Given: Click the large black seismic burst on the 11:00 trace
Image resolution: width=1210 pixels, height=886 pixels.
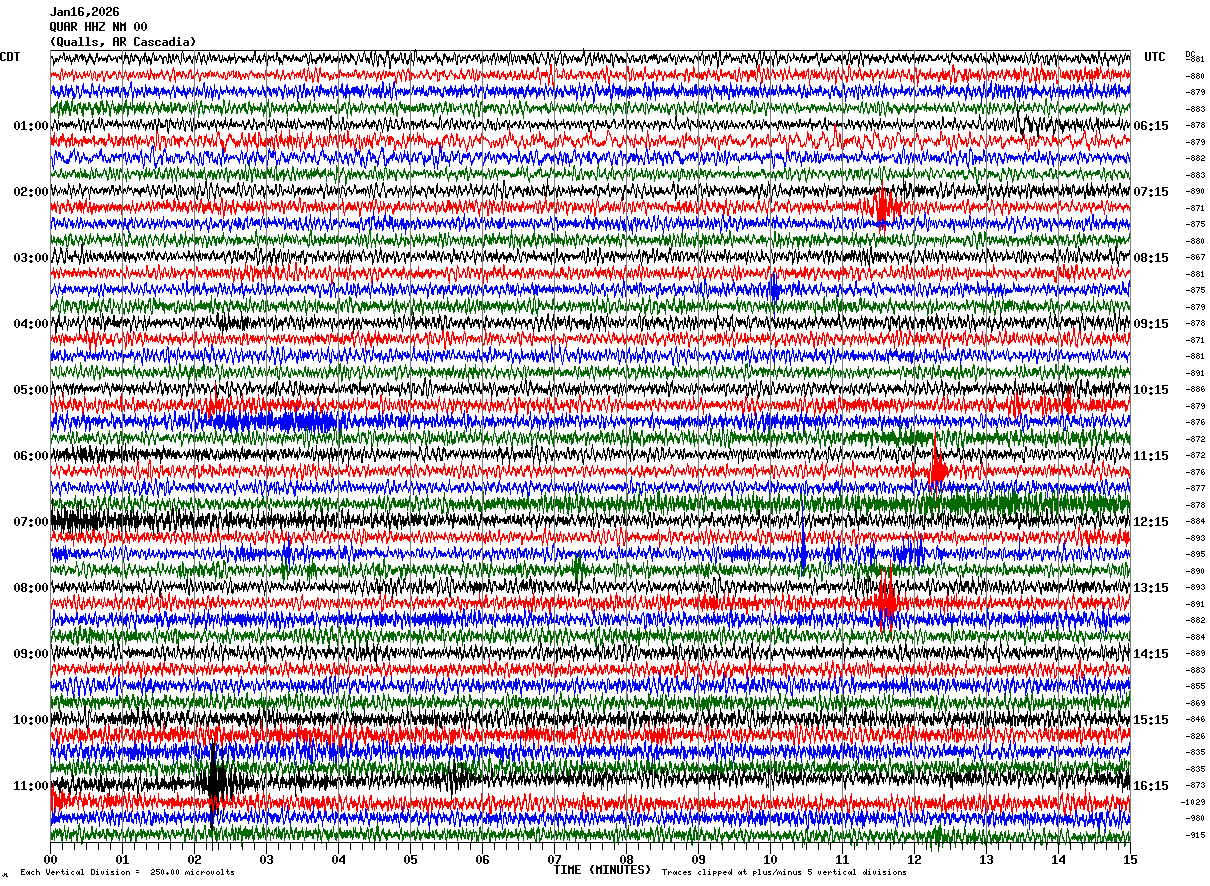Looking at the screenshot, I should pyautogui.click(x=215, y=783).
